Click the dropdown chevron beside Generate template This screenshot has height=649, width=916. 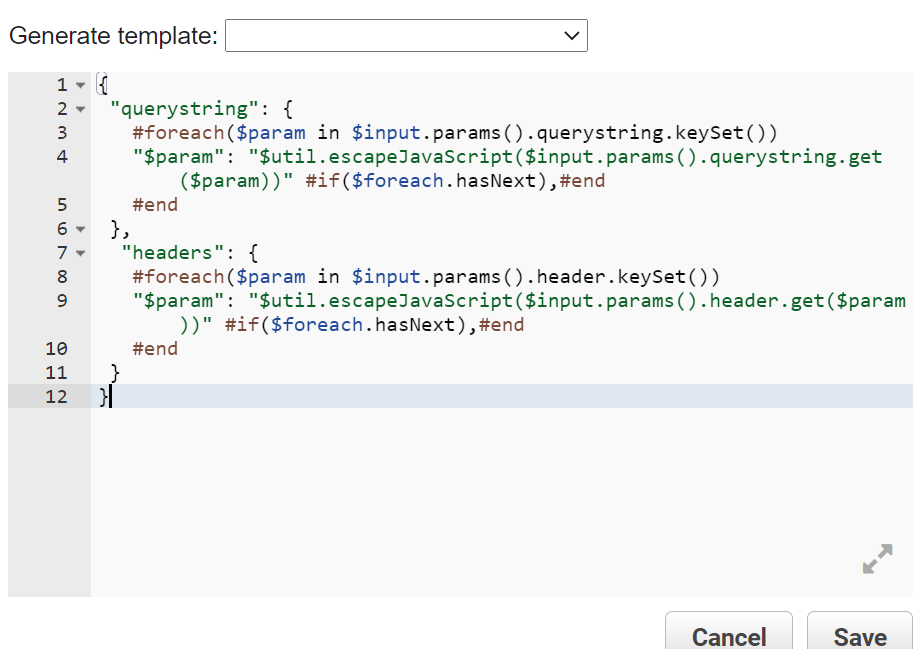[571, 35]
